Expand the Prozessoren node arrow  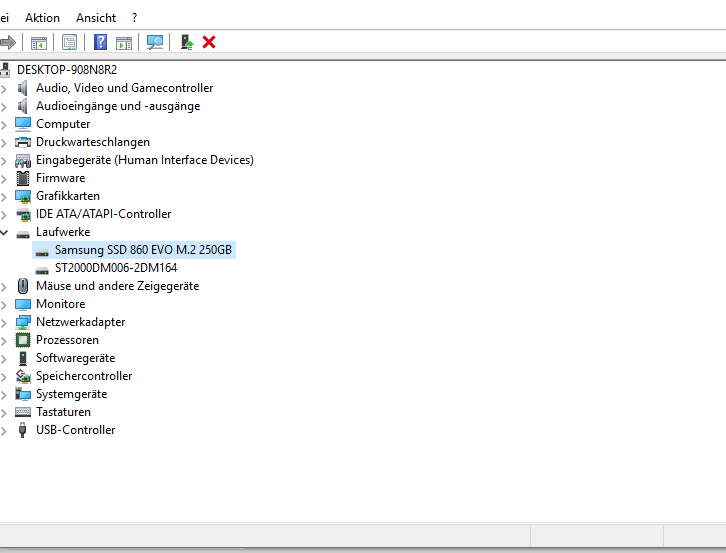(4, 341)
